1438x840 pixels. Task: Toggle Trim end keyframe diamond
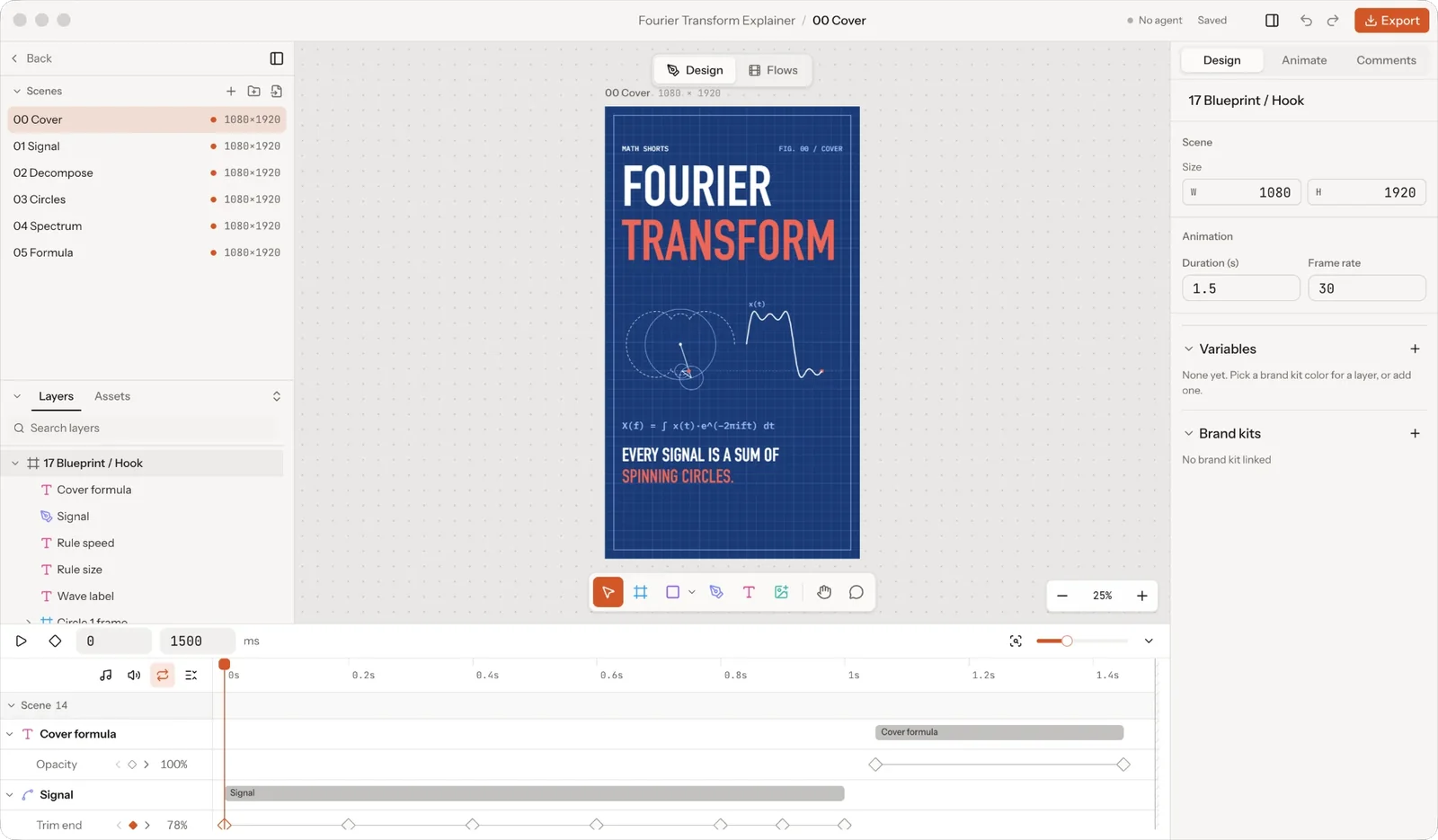[133, 825]
